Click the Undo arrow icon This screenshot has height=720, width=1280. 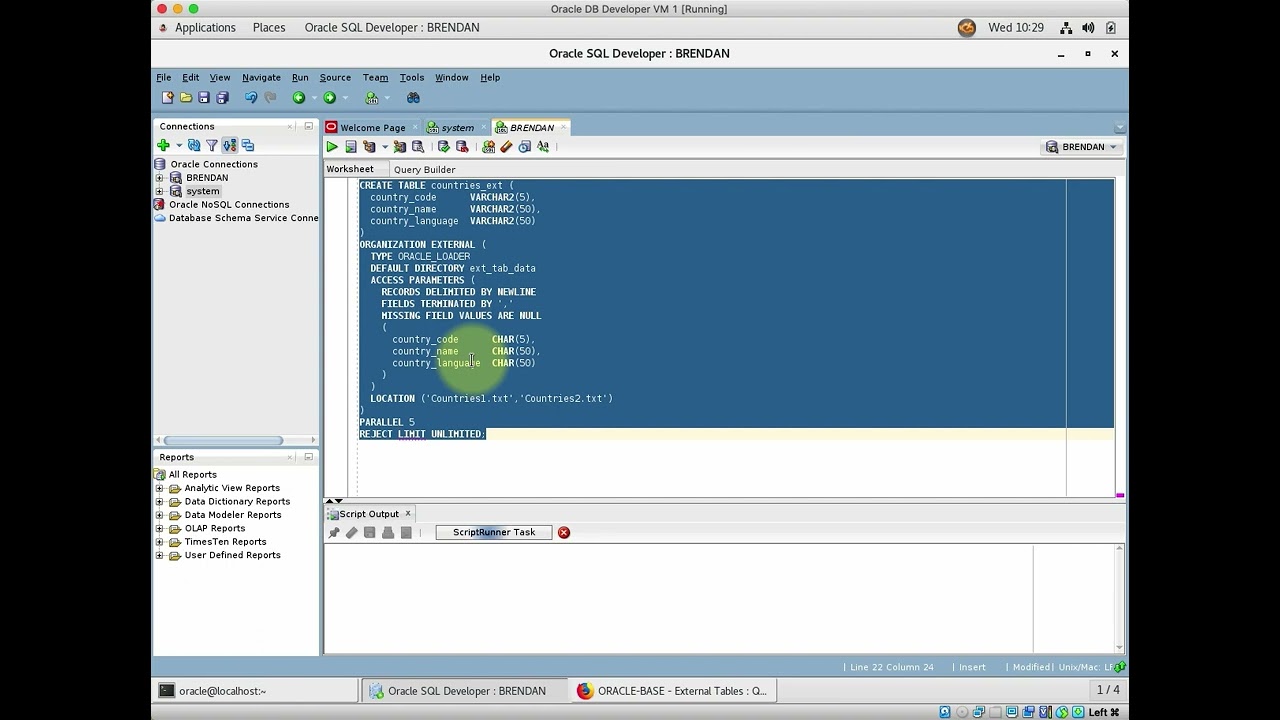point(251,98)
